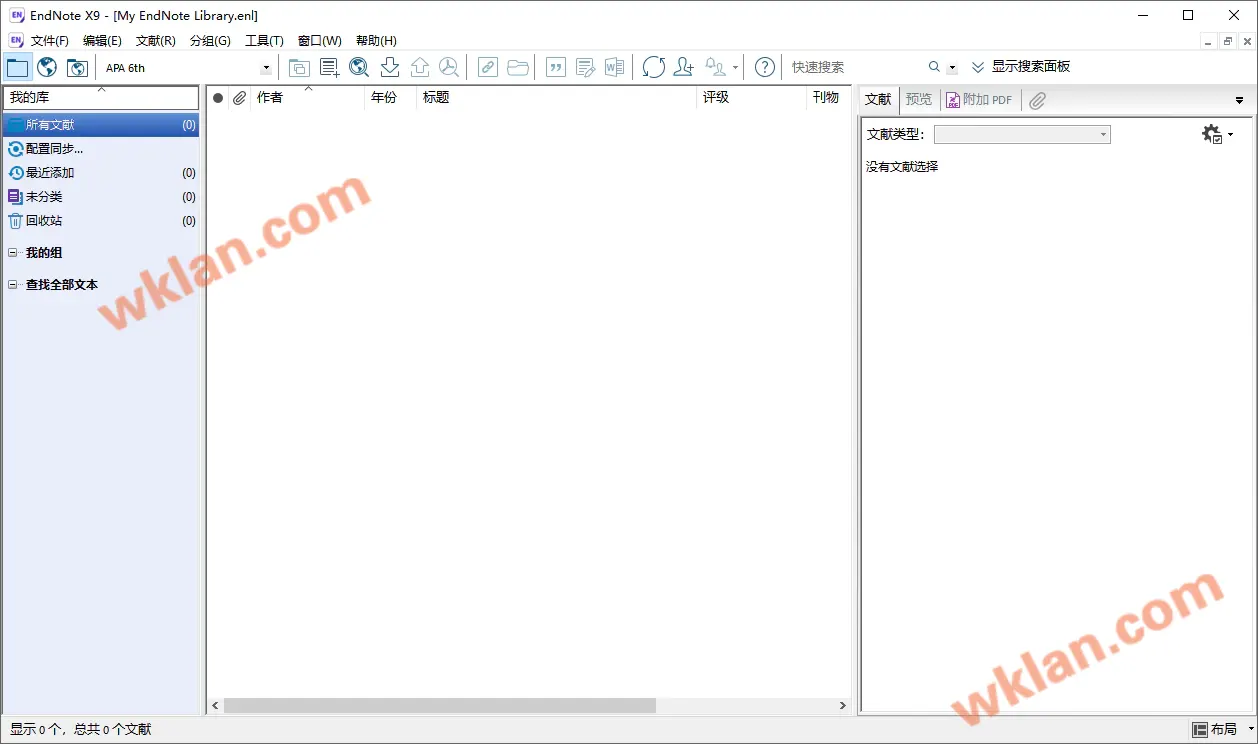Click the horizontal scrollbar in the reference list
Image resolution: width=1258 pixels, height=744 pixels.
click(440, 706)
